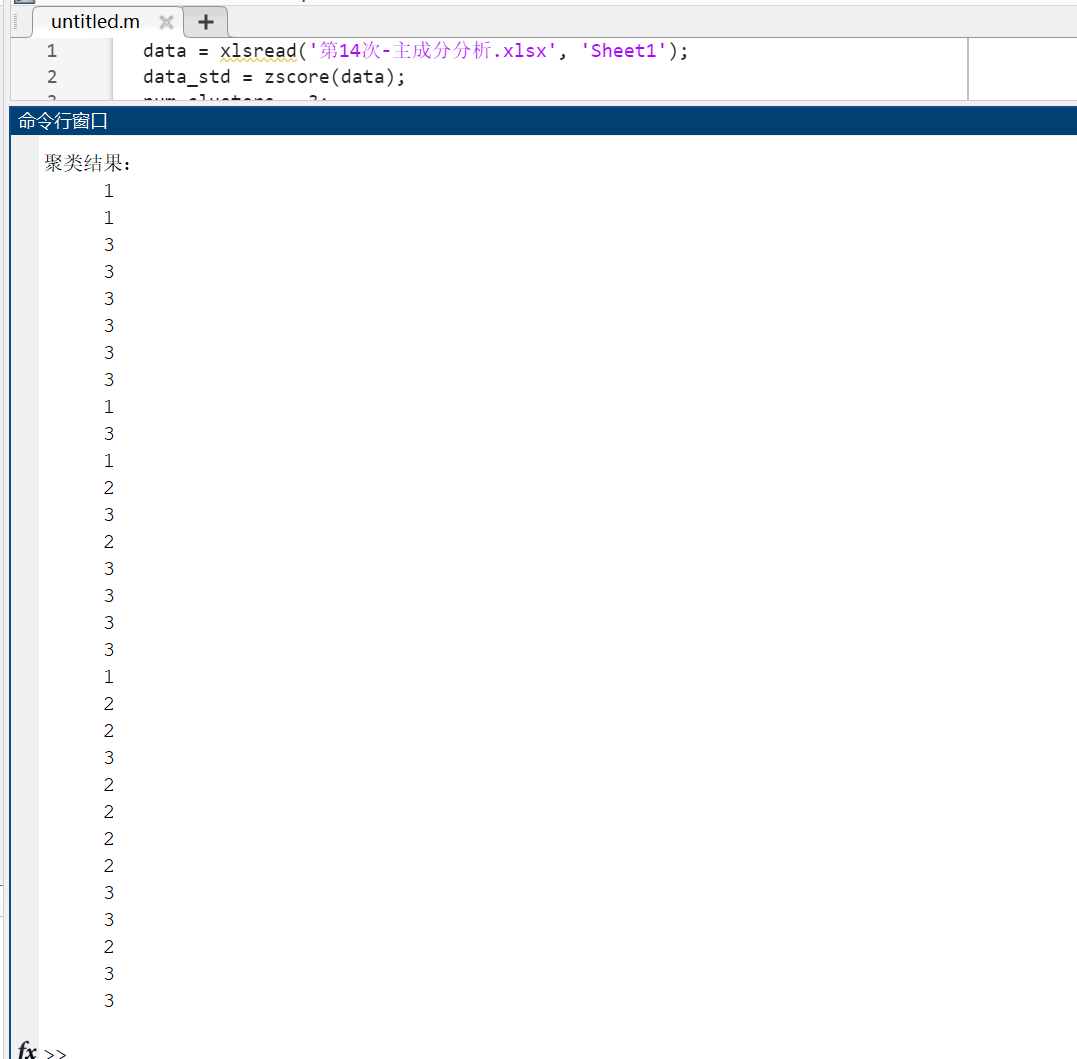
Task: Switch to the untitled.m editor tab
Action: 95,22
